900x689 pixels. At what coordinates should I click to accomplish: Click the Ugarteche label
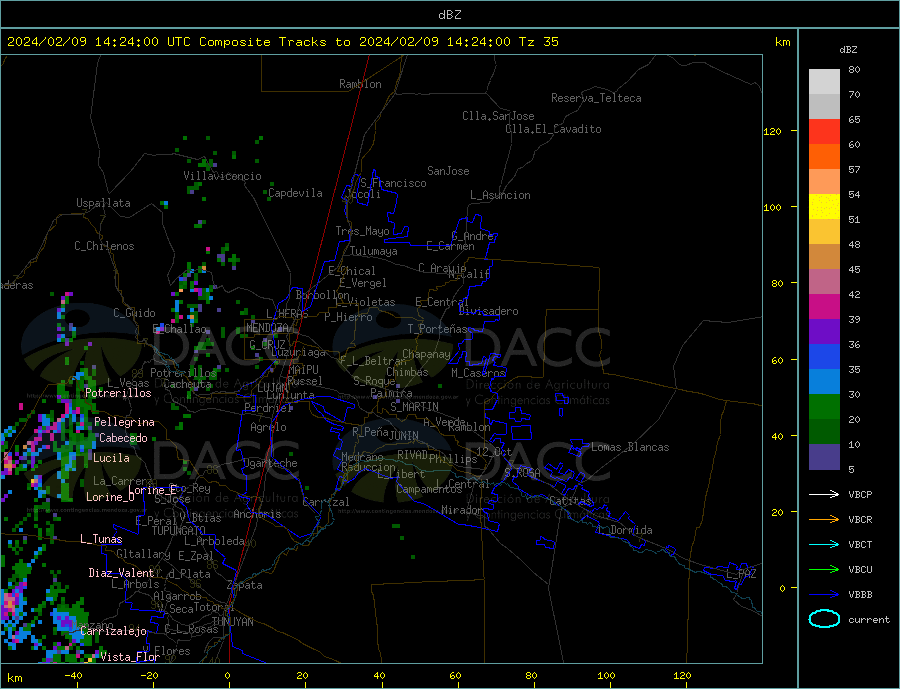coord(270,463)
